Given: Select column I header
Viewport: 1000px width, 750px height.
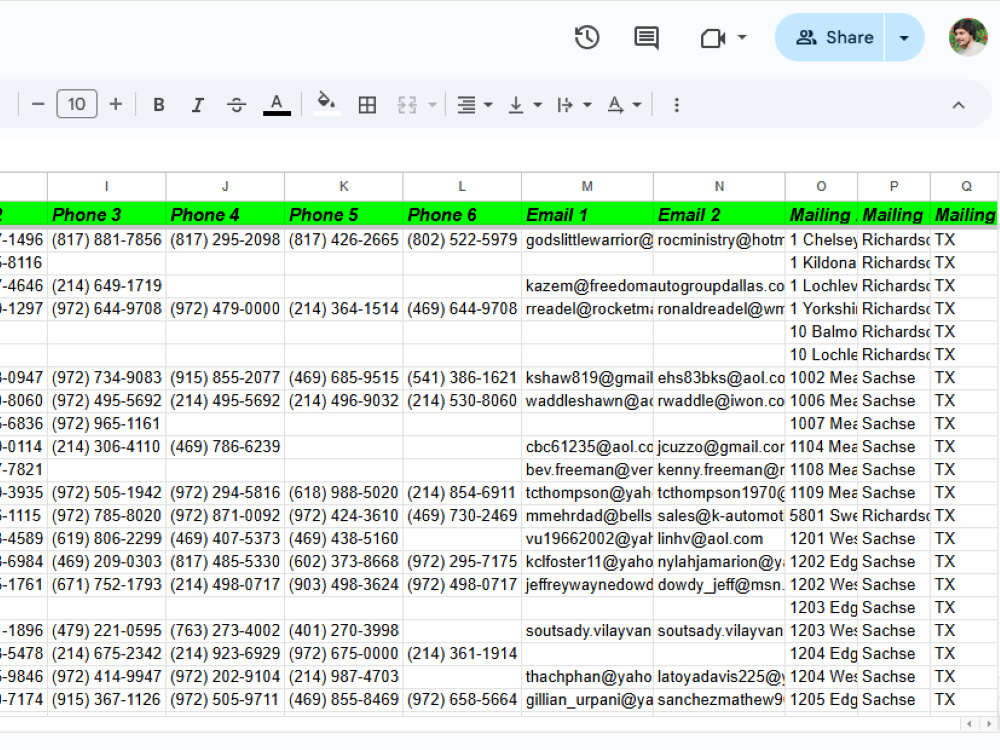Looking at the screenshot, I should (x=107, y=186).
